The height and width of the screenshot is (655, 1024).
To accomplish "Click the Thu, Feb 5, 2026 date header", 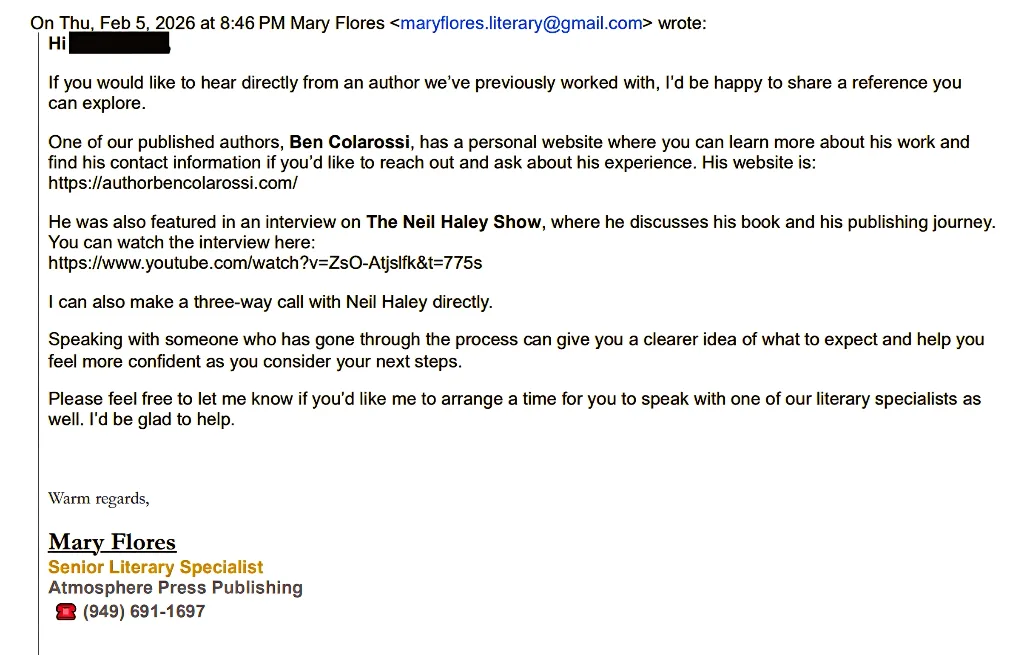I will click(x=130, y=23).
